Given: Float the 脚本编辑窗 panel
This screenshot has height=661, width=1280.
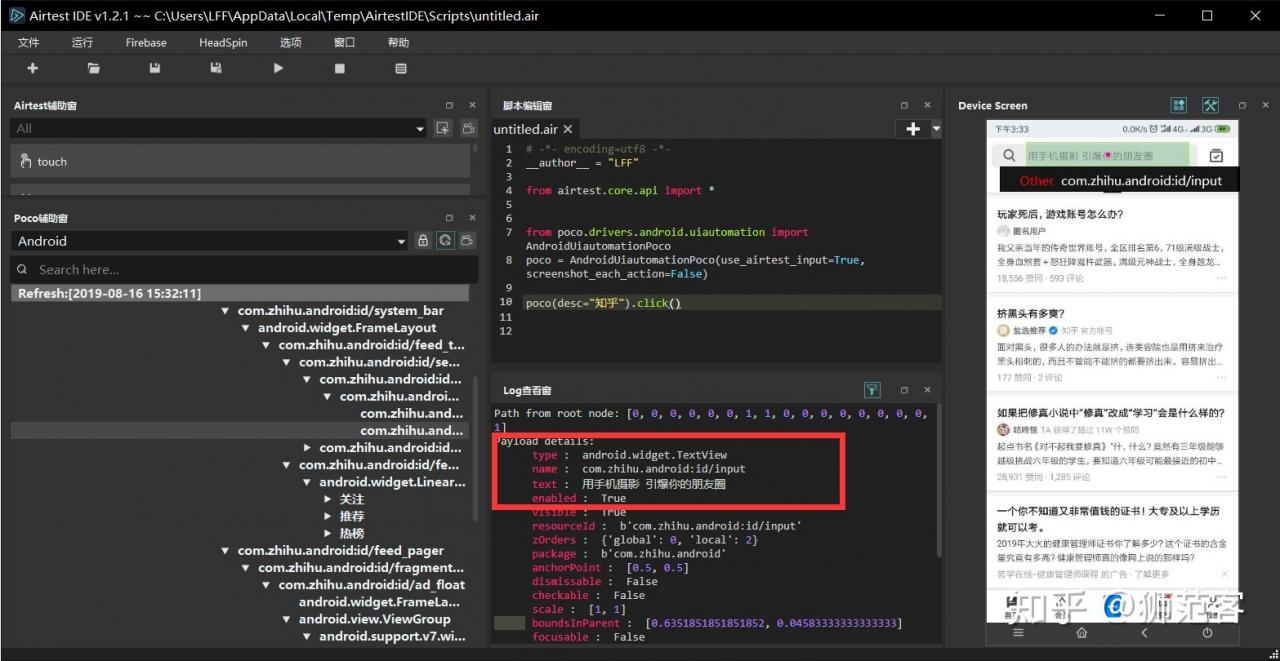Looking at the screenshot, I should pyautogui.click(x=905, y=105).
